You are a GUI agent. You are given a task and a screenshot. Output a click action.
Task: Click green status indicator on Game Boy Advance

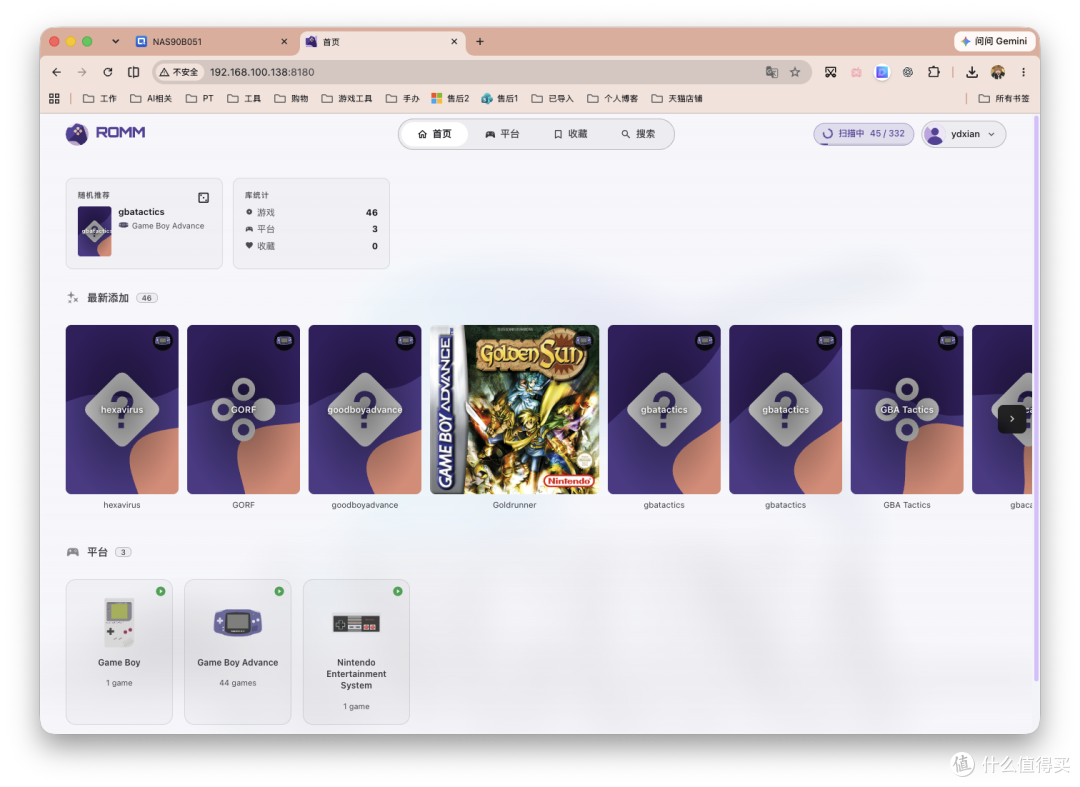(x=279, y=591)
